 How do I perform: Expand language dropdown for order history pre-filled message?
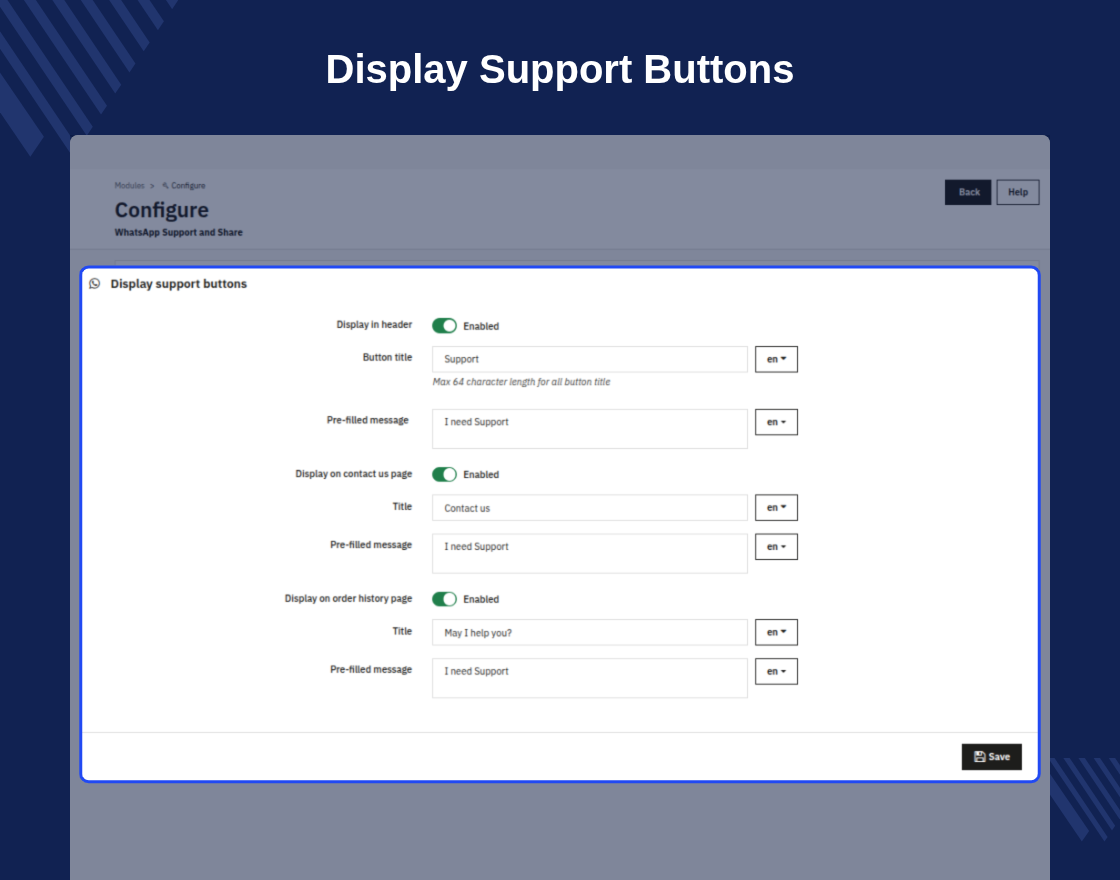(x=776, y=671)
